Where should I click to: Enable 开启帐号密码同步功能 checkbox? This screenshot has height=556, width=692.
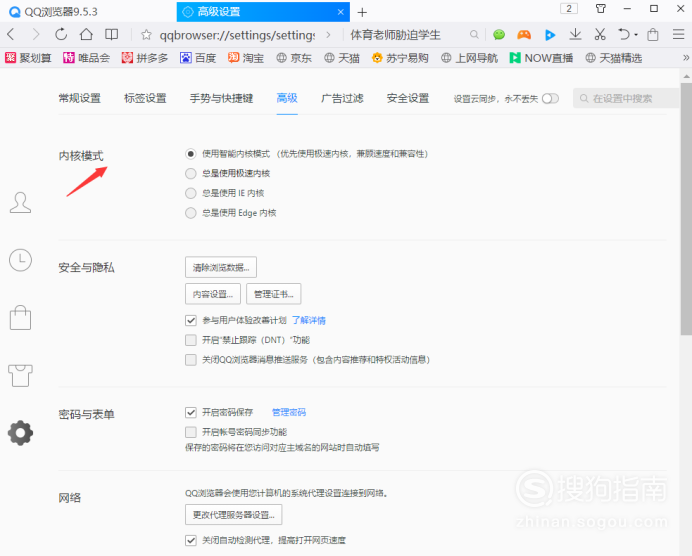click(191, 432)
